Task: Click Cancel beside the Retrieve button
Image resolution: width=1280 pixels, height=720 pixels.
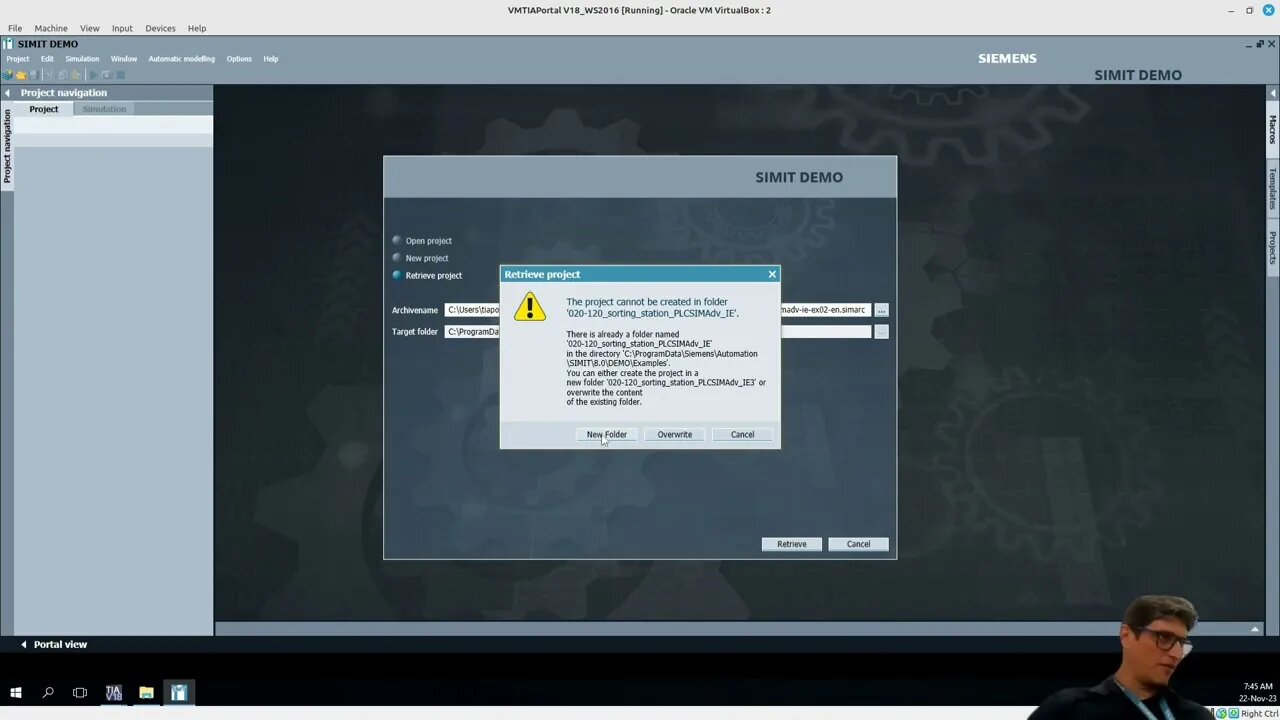Action: [858, 544]
